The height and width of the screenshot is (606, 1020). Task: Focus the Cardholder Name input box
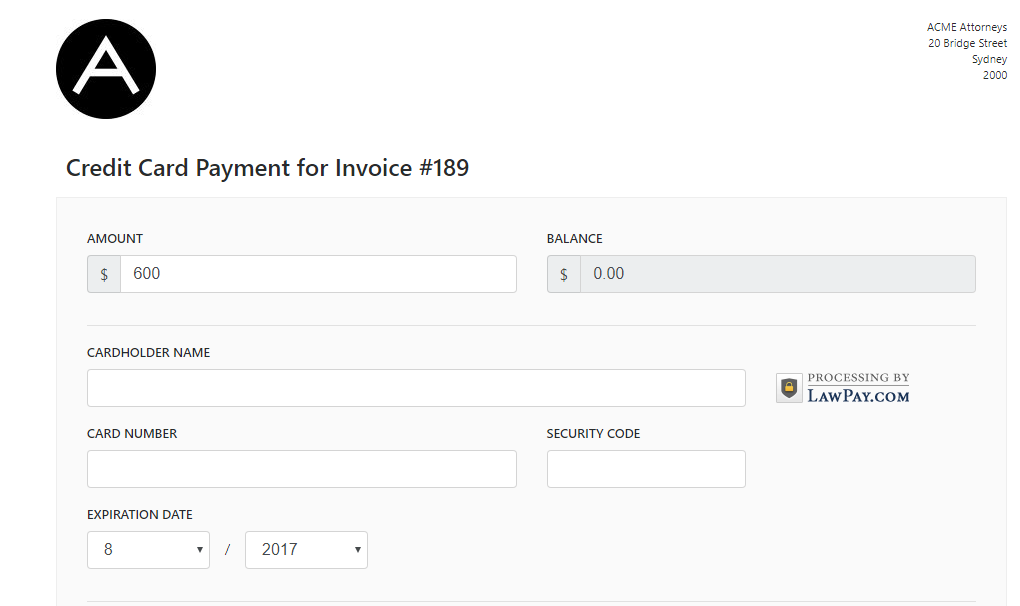click(415, 387)
